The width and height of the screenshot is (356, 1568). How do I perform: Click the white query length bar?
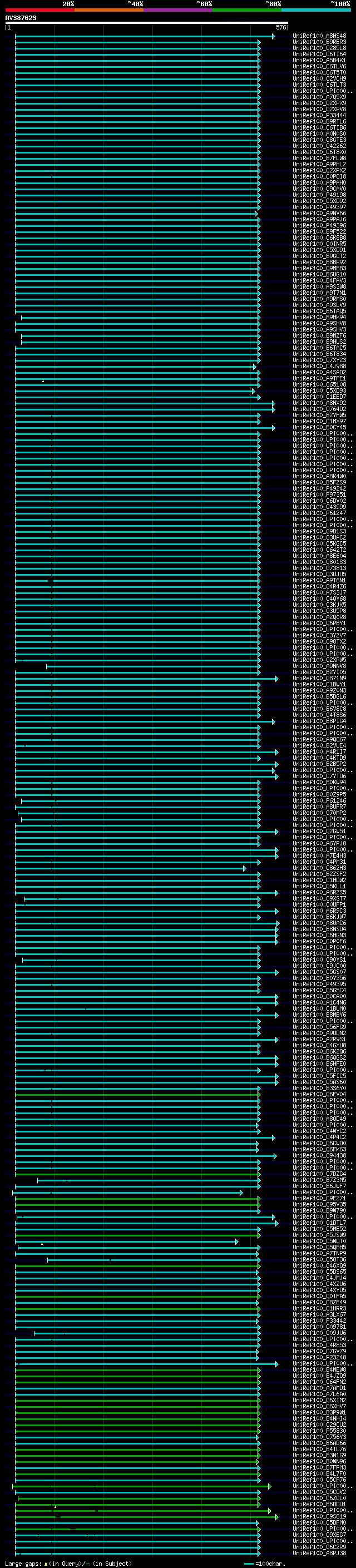coord(146,22)
